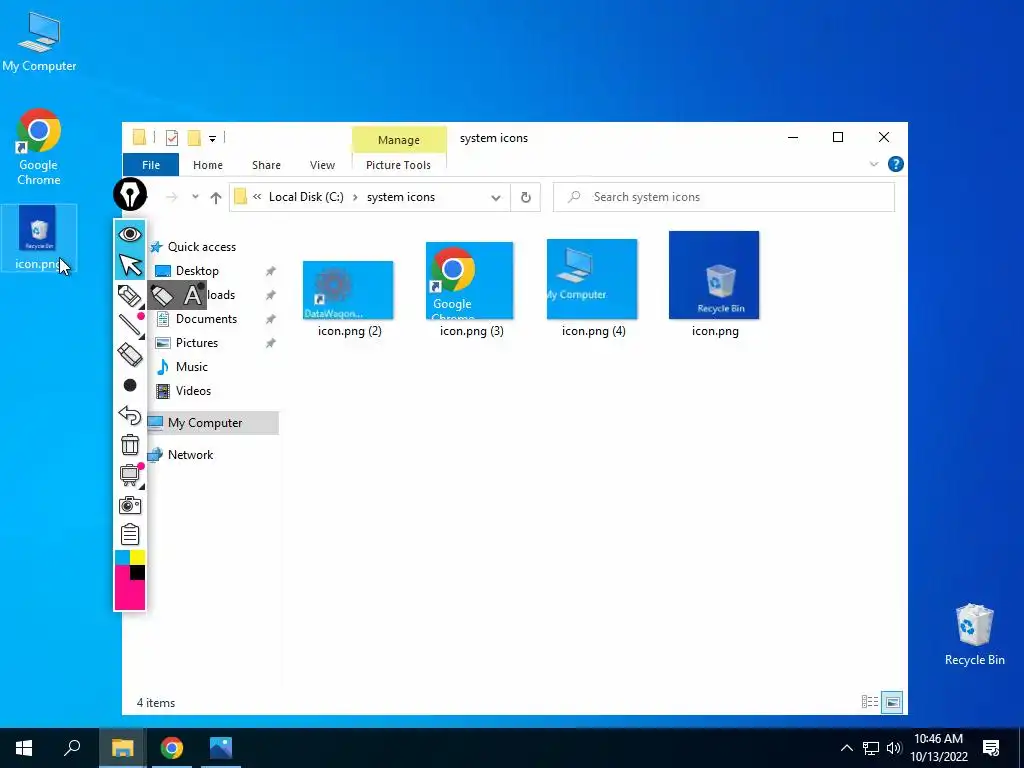Select the icon.png (4) My Computer thumbnail

(592, 280)
